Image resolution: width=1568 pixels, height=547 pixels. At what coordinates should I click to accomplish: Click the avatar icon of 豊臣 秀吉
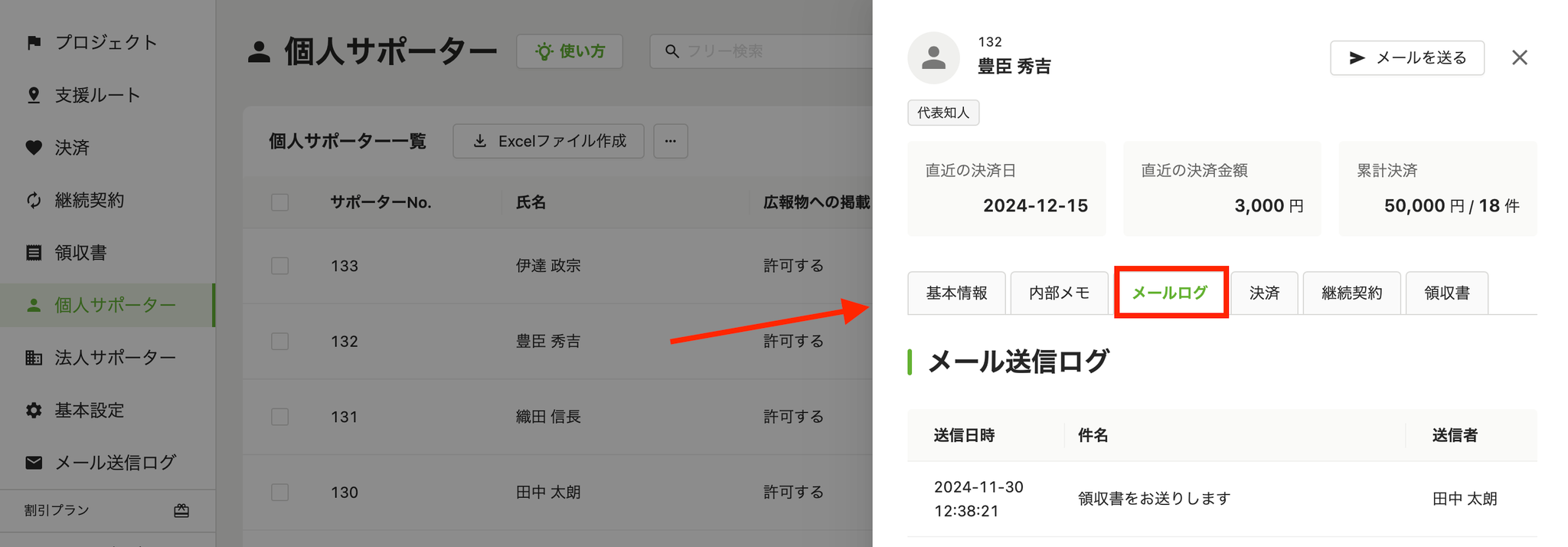[933, 57]
